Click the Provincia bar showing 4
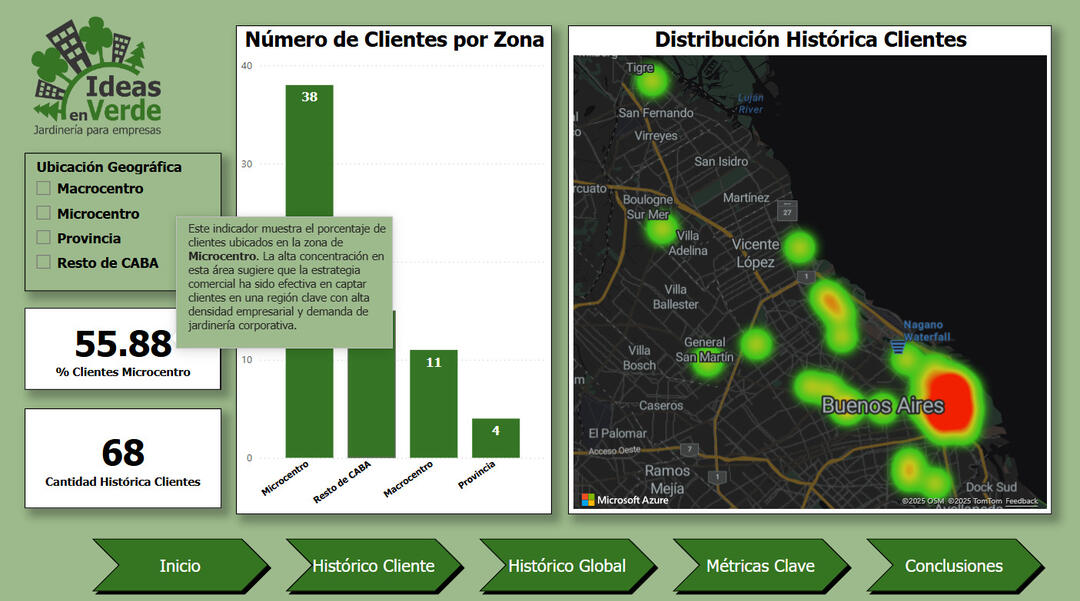 coord(495,438)
